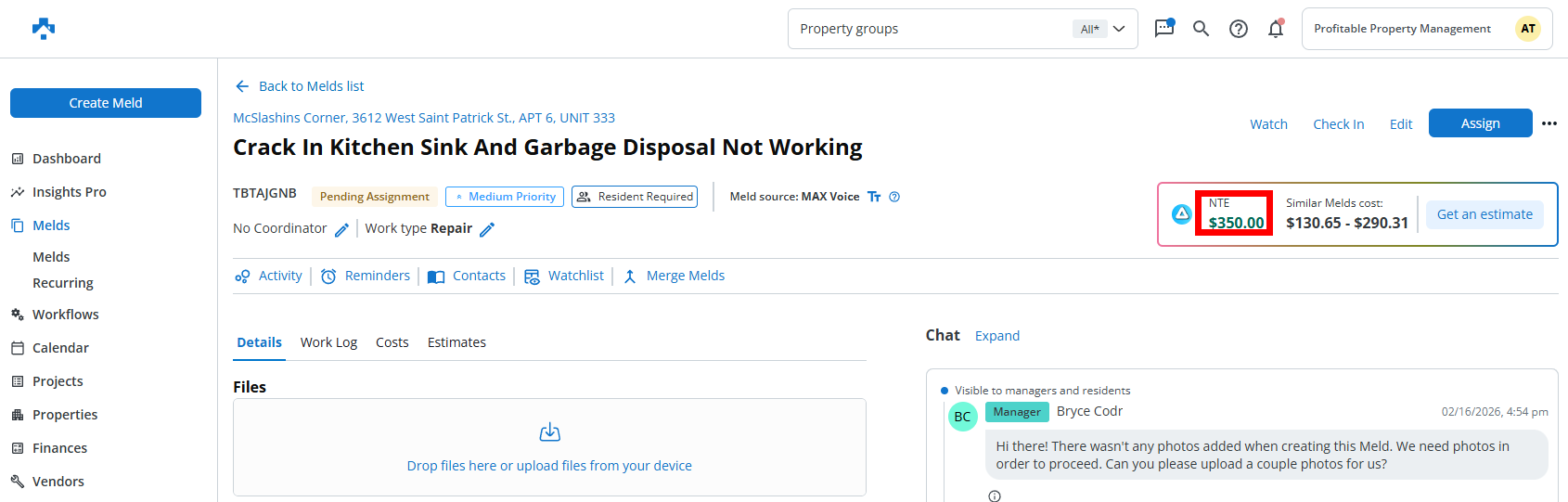This screenshot has height=502, width=1568.
Task: Open the help question mark icon
Action: pyautogui.click(x=1238, y=29)
